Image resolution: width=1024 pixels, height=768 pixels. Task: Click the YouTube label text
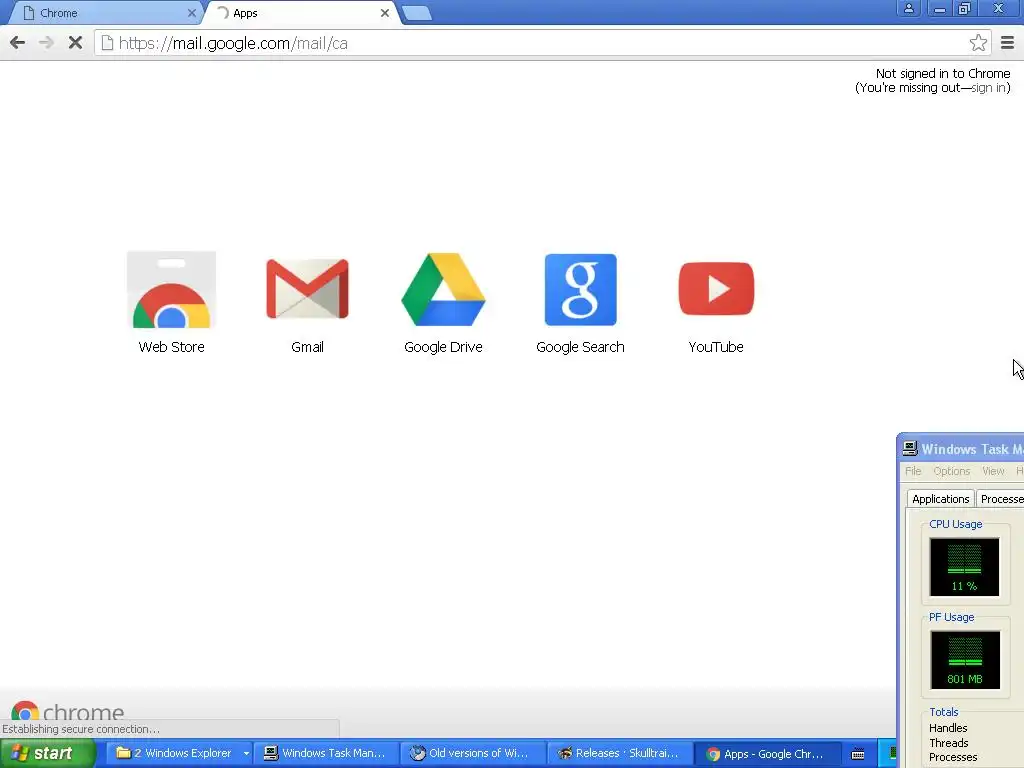pyautogui.click(x=716, y=347)
